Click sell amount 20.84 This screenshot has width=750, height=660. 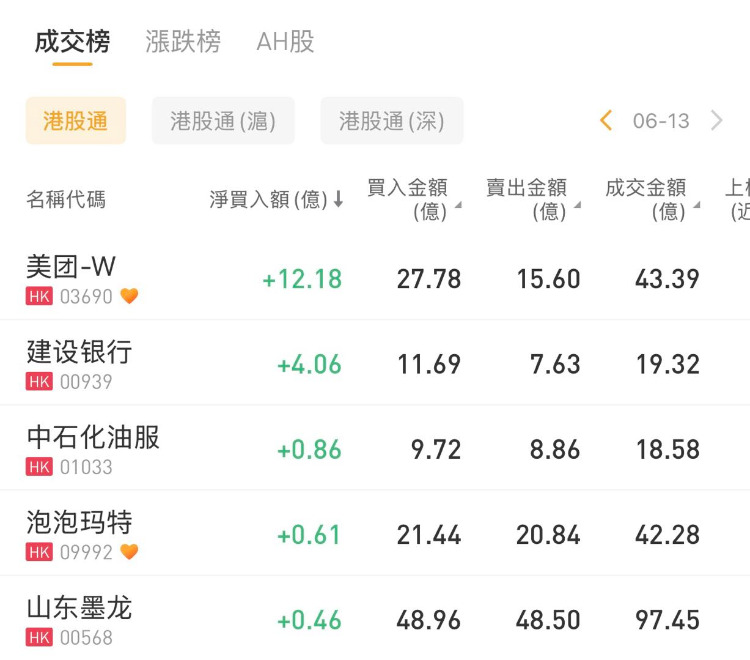click(x=549, y=535)
